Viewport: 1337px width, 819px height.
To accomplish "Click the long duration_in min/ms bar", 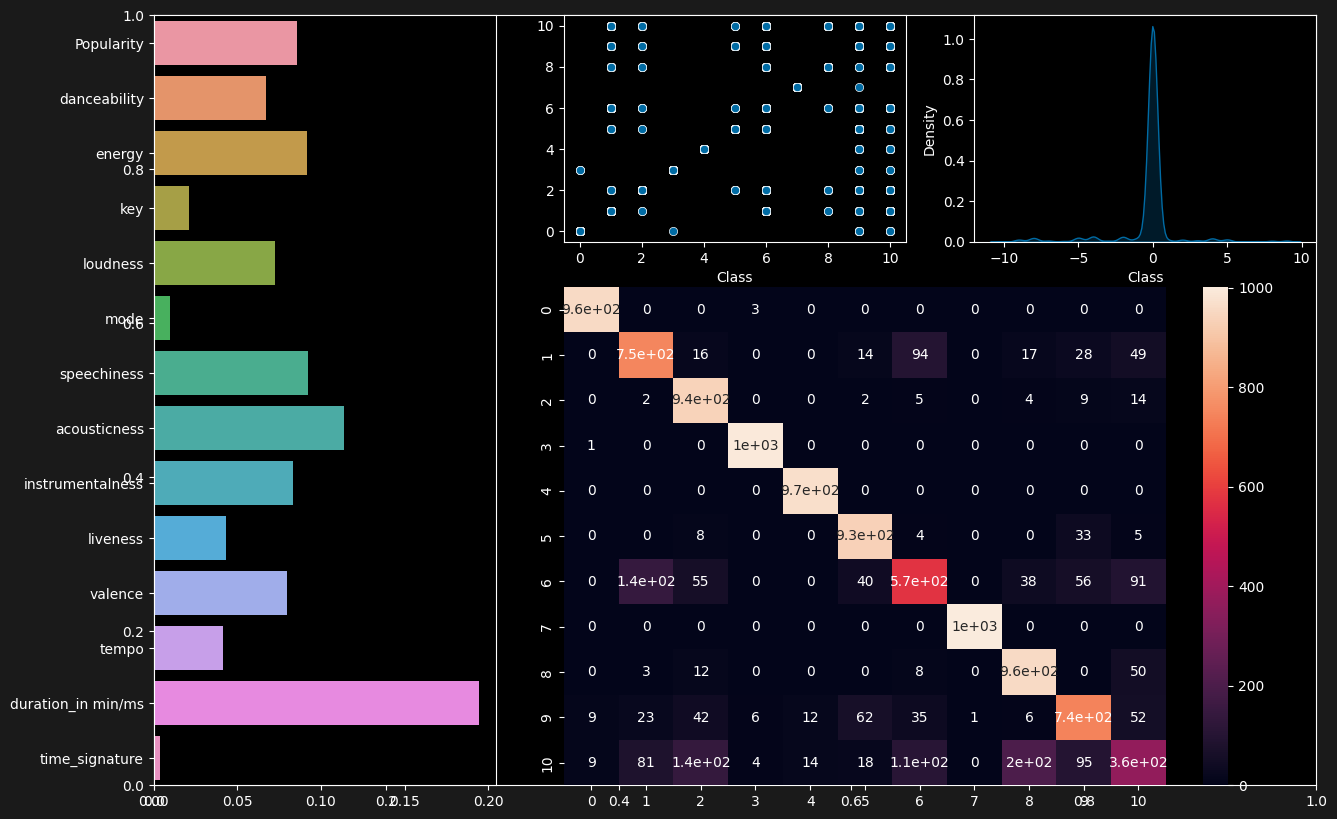I will 316,703.
